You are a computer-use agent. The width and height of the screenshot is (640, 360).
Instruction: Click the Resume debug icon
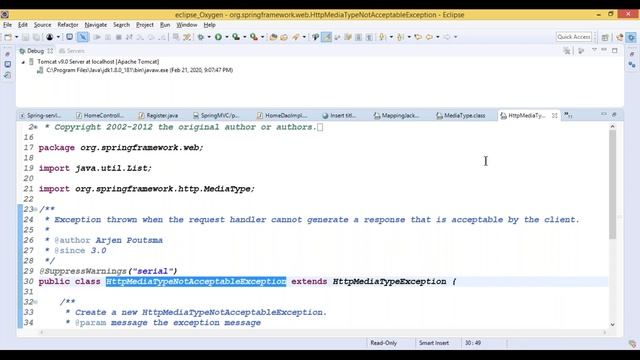[x=97, y=37]
